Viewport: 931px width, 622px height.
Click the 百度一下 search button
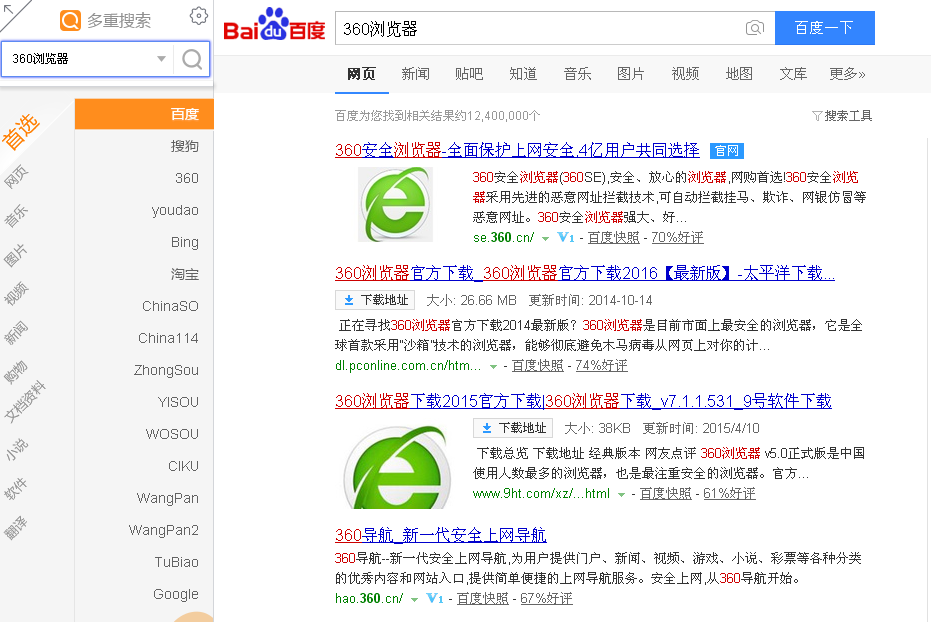(825, 28)
